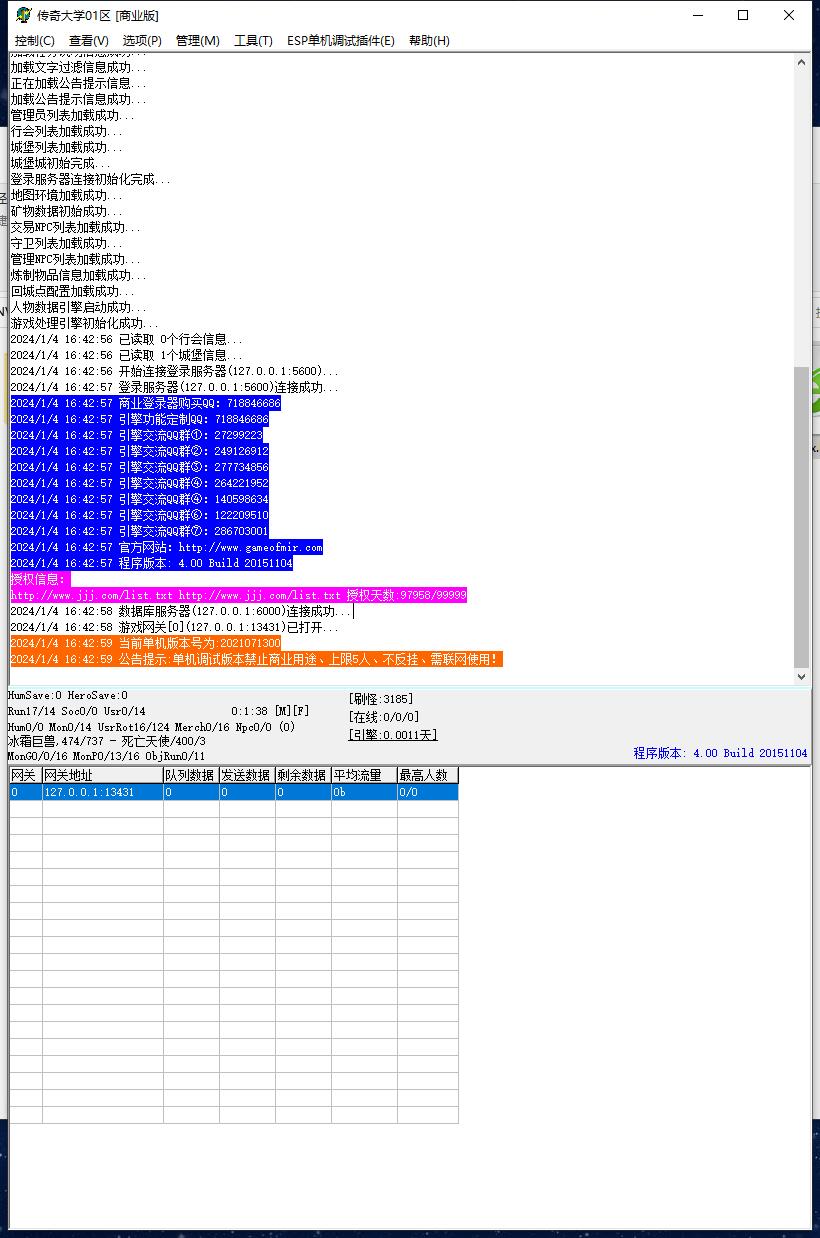
Task: Open the 查看(V) menu
Action: 89,40
